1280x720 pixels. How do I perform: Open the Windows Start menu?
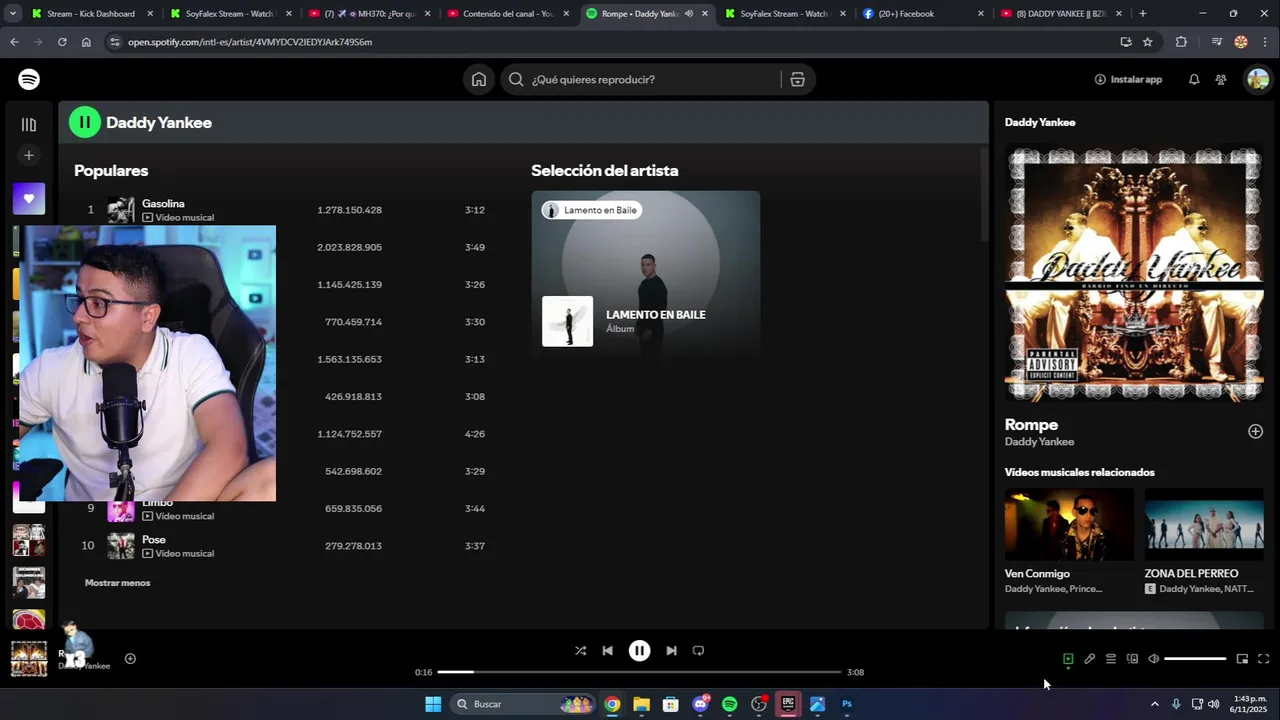pyautogui.click(x=433, y=704)
